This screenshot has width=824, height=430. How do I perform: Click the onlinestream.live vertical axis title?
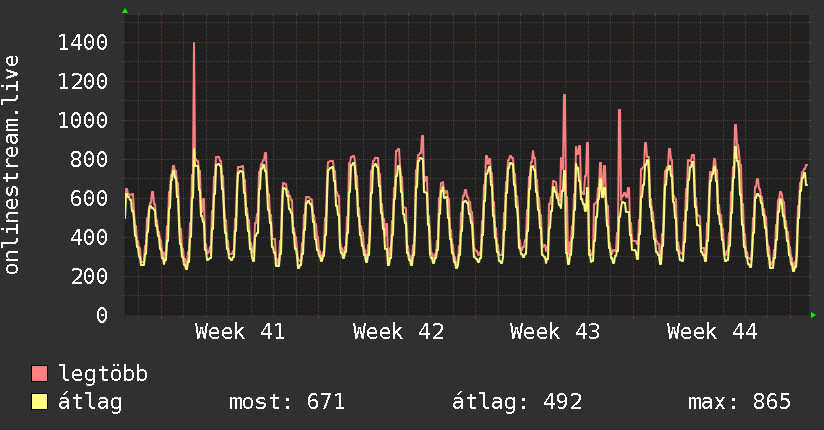[x=12, y=165]
